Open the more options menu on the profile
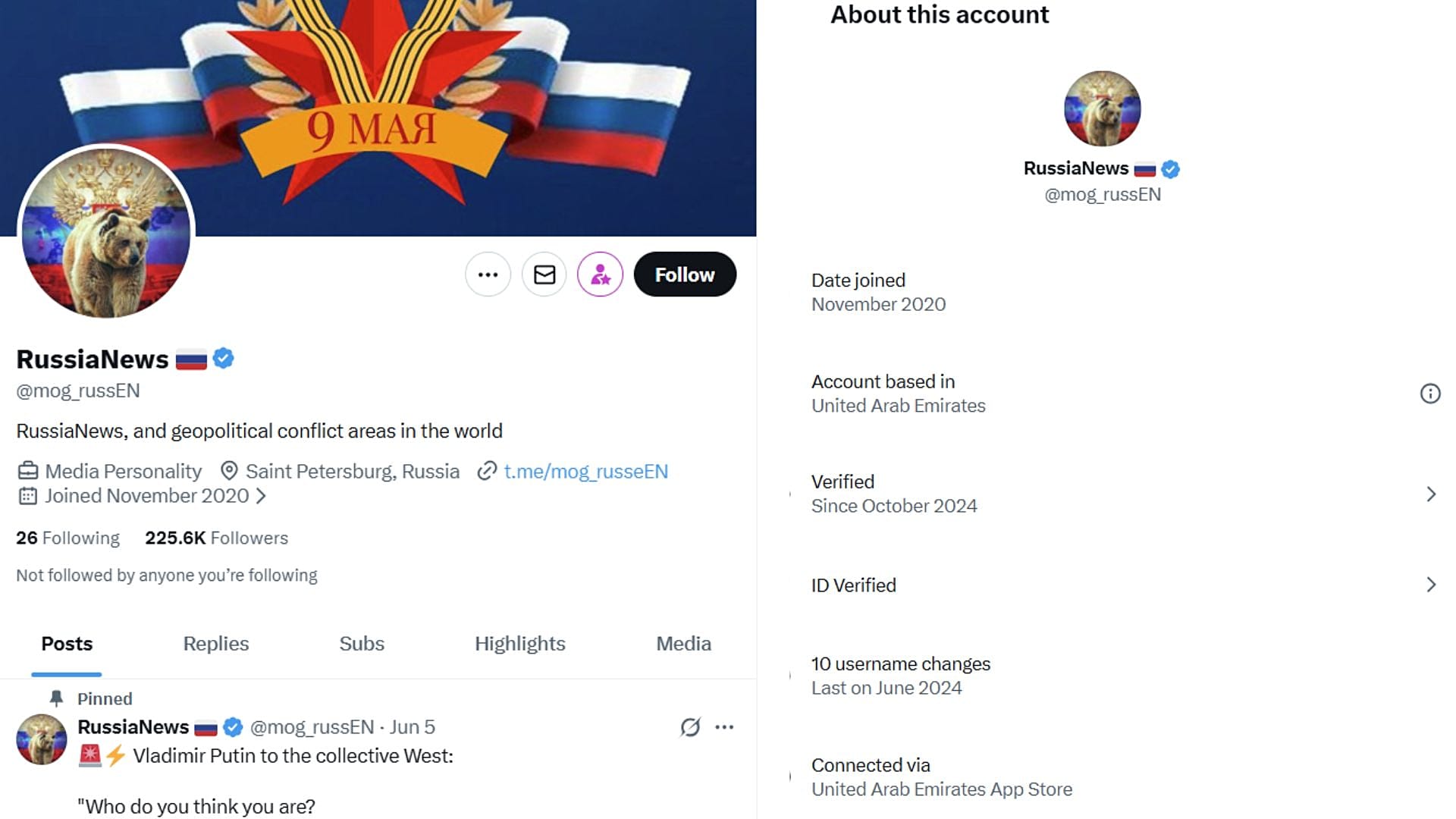 (488, 275)
